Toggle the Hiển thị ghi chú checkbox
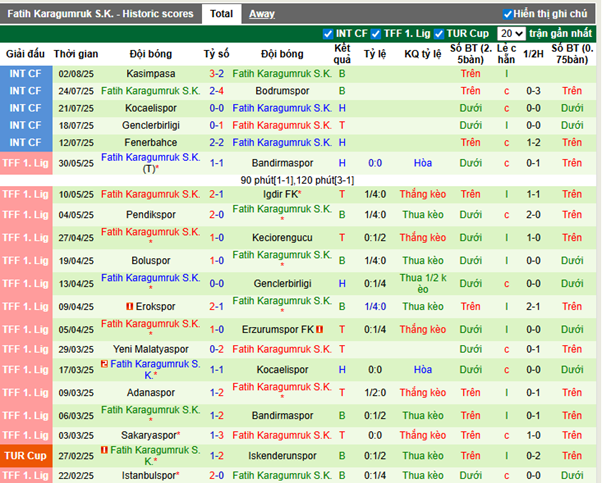This screenshot has width=602, height=483. [508, 14]
